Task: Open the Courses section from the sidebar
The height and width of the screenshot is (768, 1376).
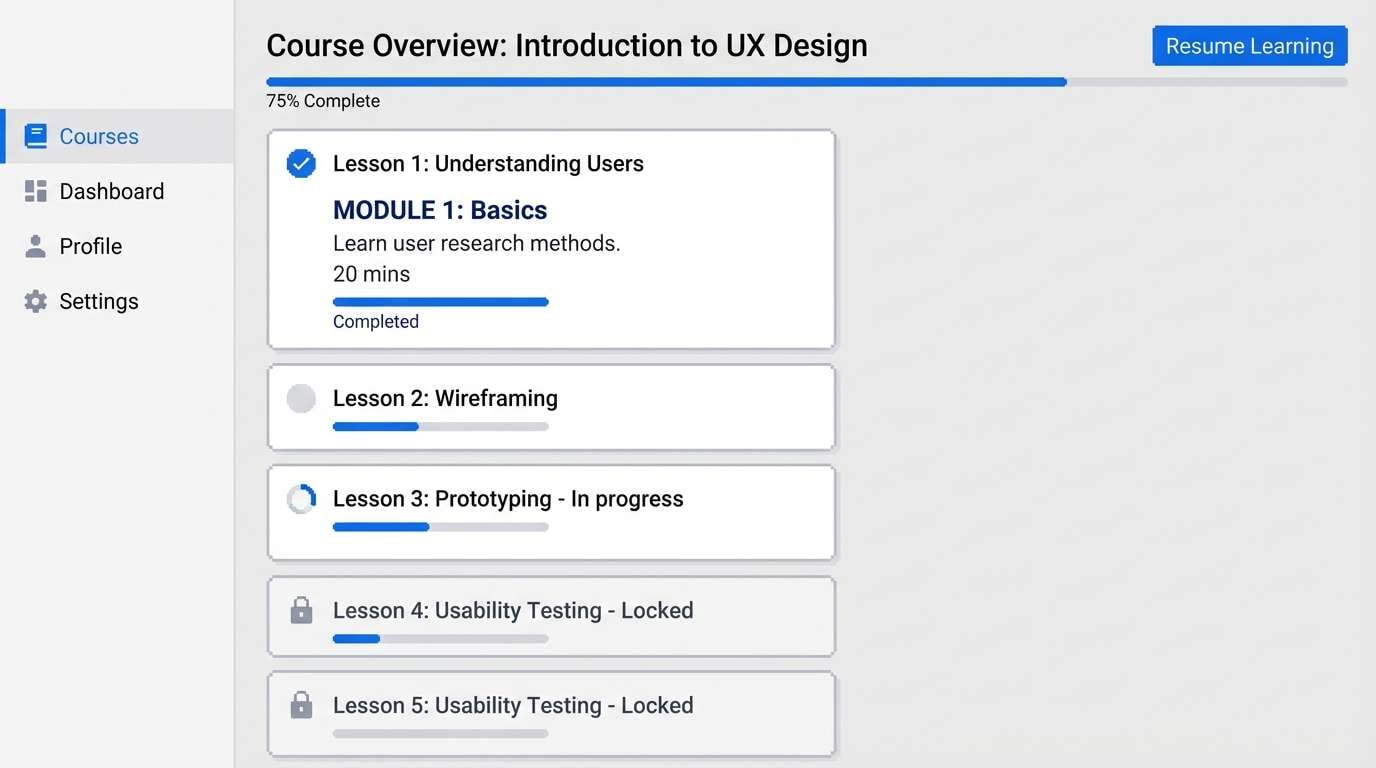Action: click(98, 136)
